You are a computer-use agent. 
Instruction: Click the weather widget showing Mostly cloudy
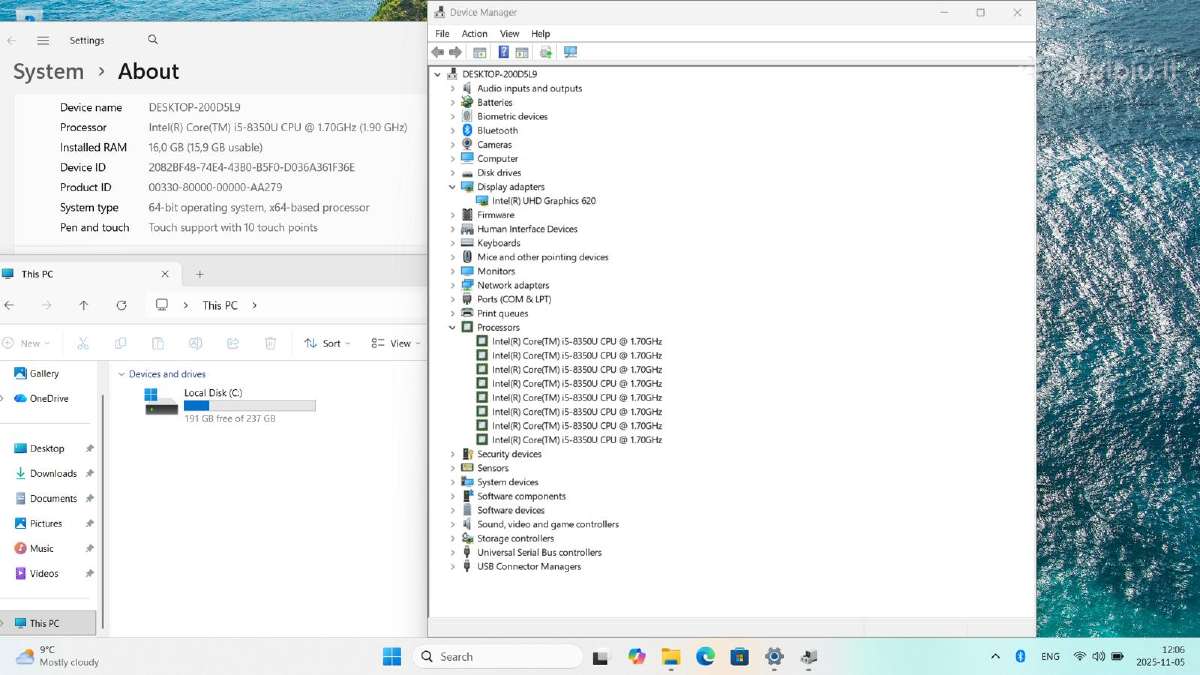click(57, 656)
